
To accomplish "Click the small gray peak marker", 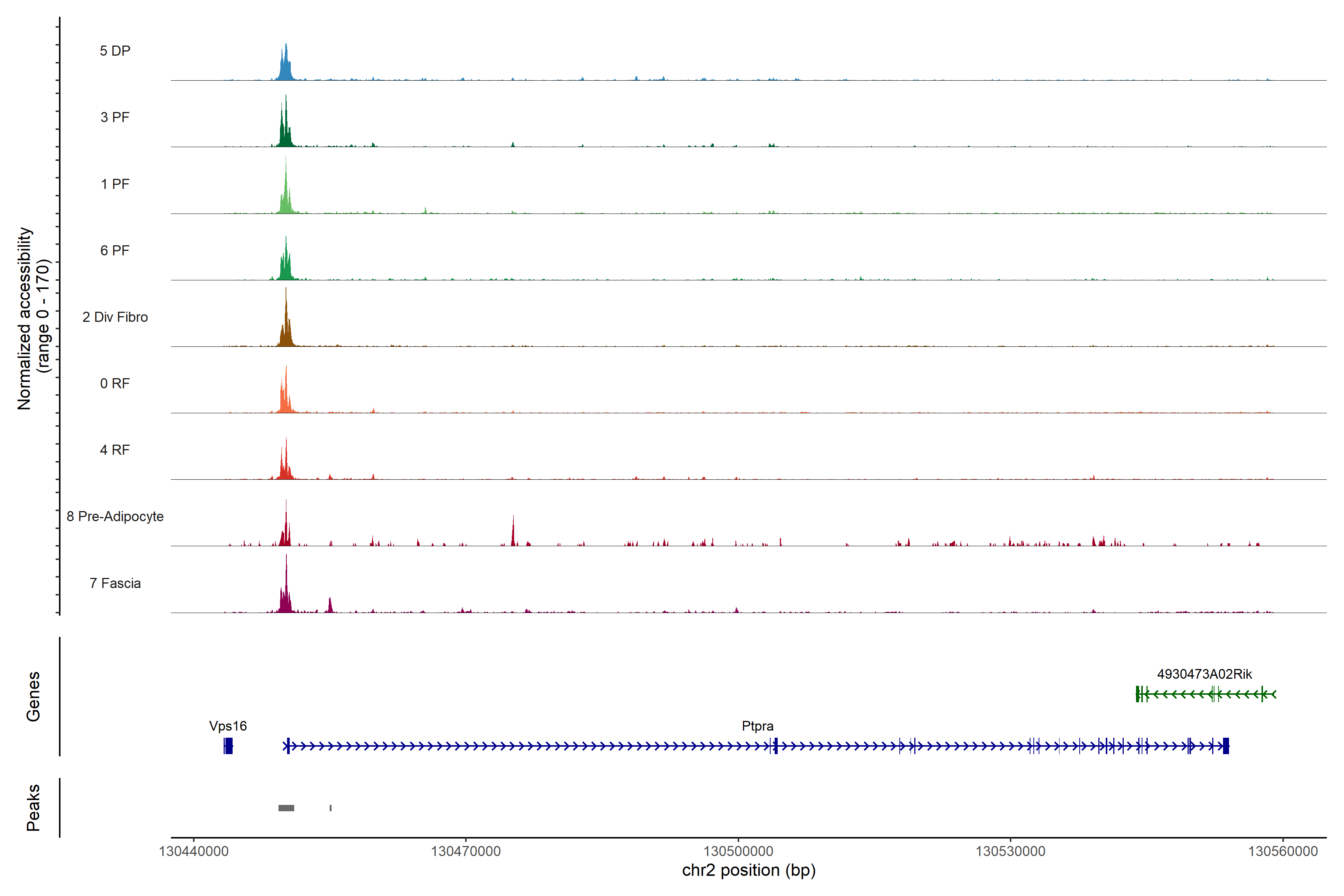I will click(x=330, y=808).
